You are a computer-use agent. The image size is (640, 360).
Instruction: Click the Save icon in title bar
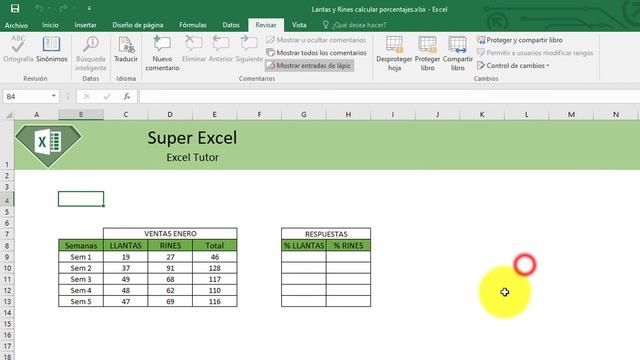tap(15, 8)
